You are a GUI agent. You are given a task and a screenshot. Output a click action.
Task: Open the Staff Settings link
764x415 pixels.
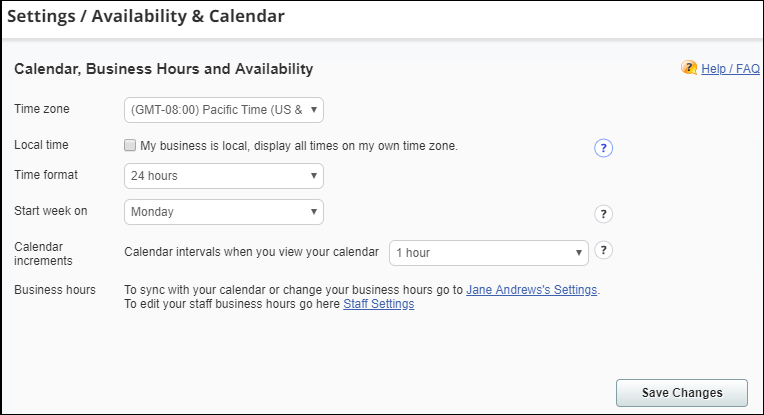click(x=379, y=304)
